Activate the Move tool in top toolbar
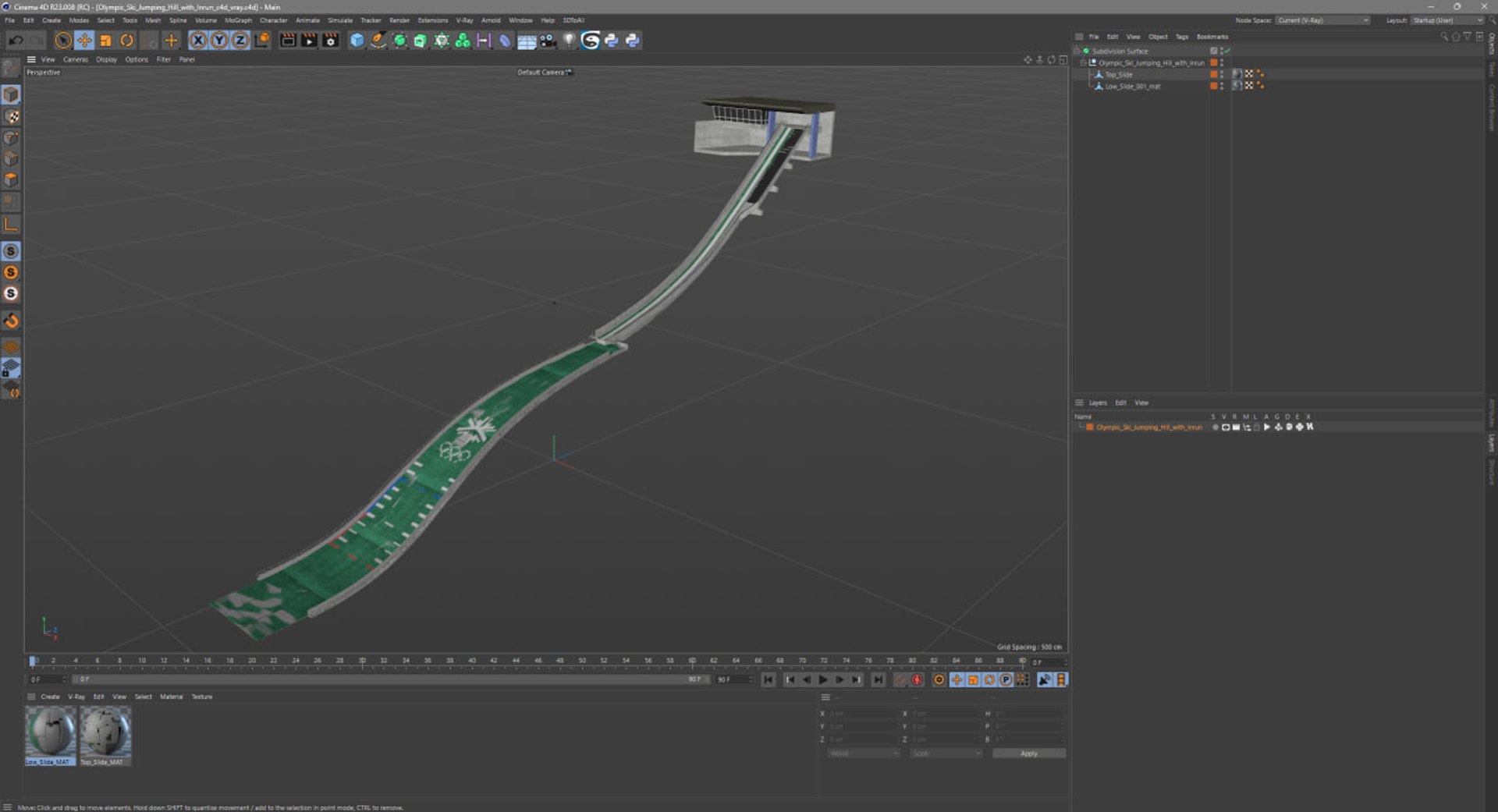 click(84, 41)
